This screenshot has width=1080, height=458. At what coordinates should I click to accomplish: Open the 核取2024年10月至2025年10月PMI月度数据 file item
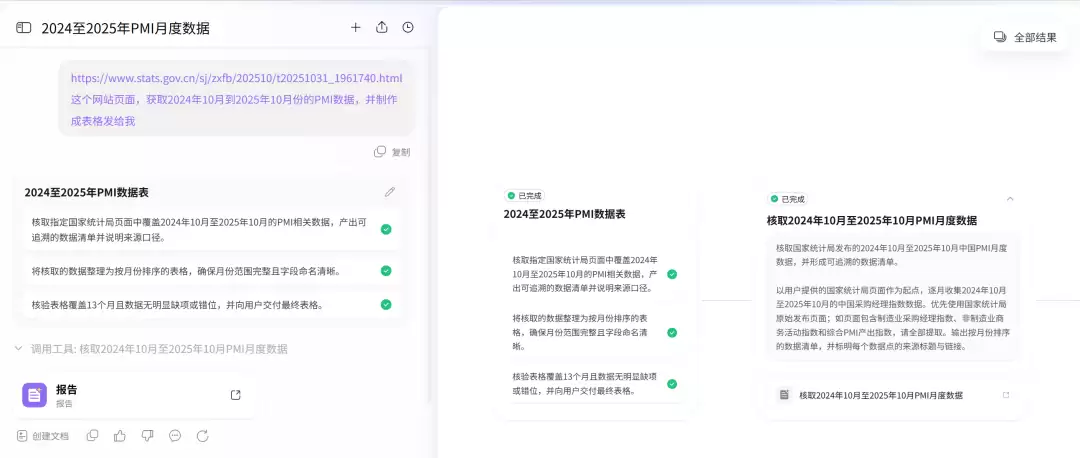[893, 395]
